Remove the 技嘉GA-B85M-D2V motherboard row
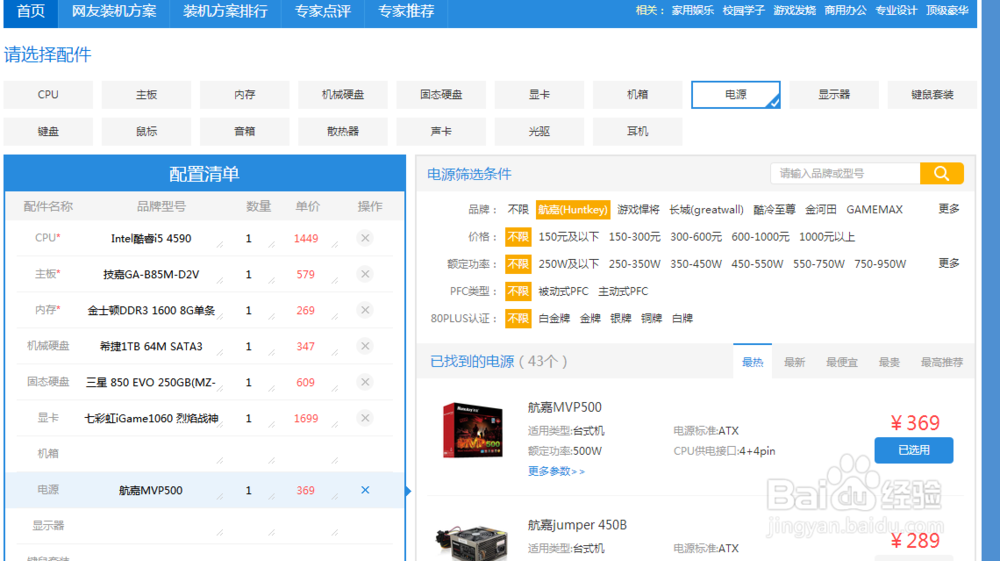Screen dimensions: 1000x561 (365, 274)
